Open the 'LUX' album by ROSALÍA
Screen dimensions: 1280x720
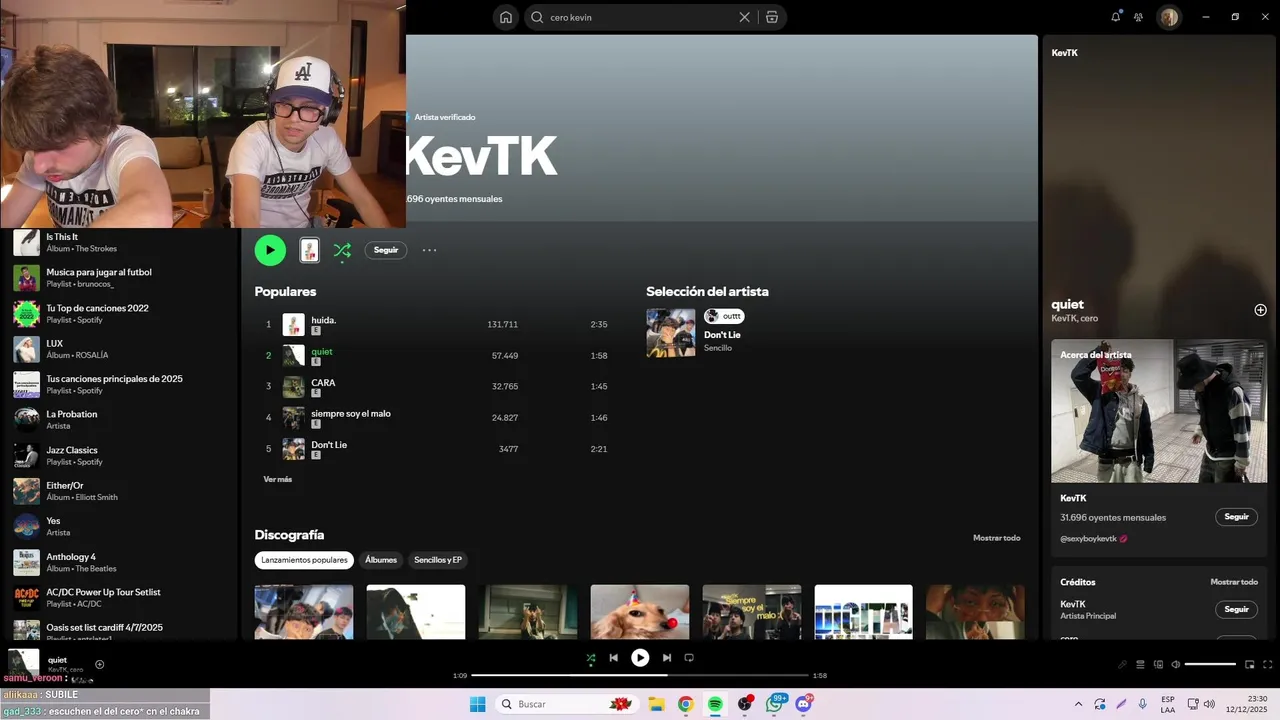tap(120, 349)
